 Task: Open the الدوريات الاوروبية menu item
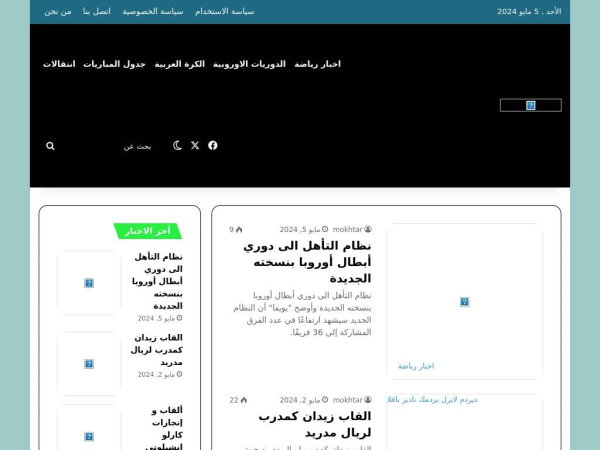(249, 64)
